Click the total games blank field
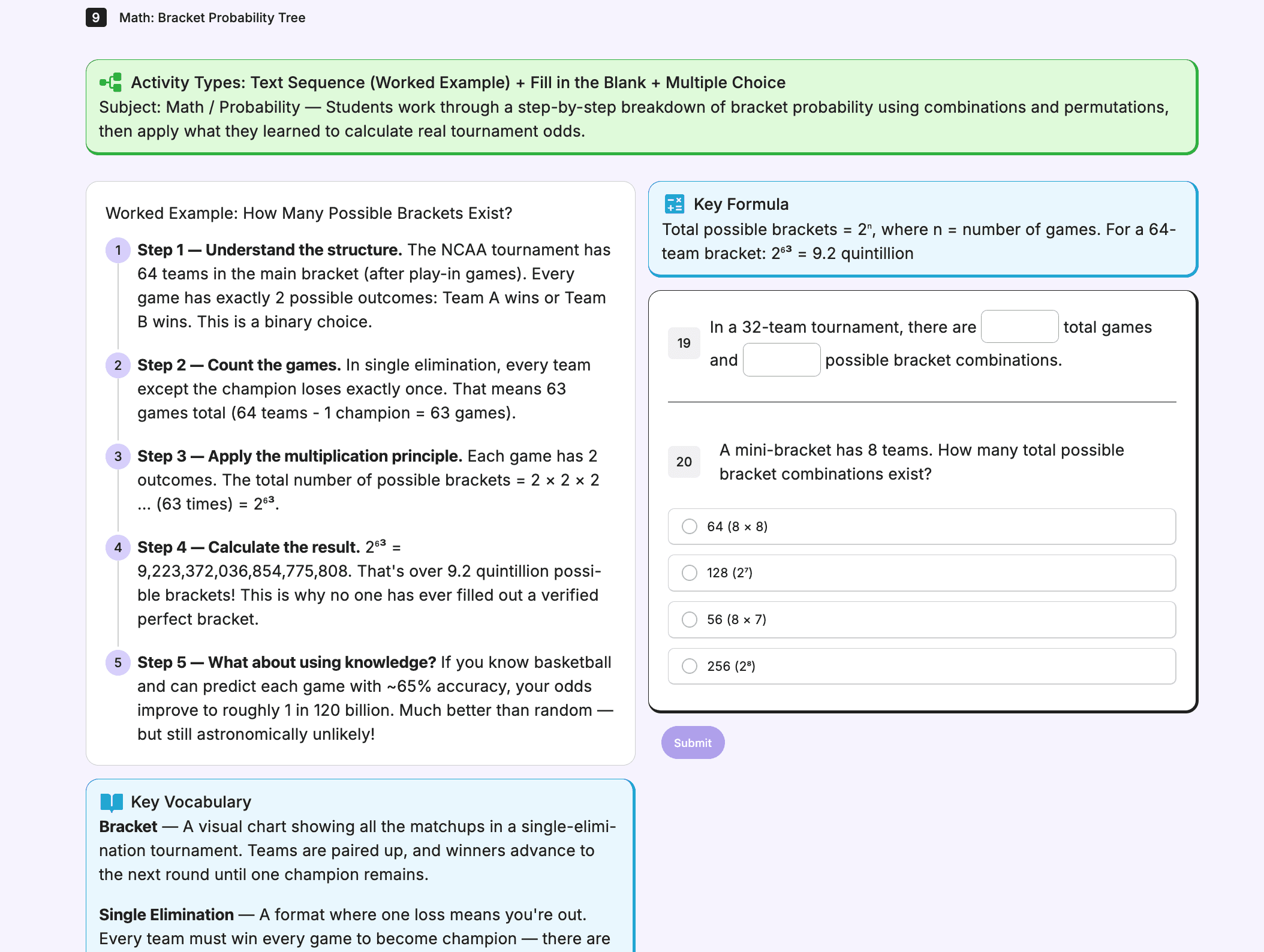 (x=1019, y=327)
